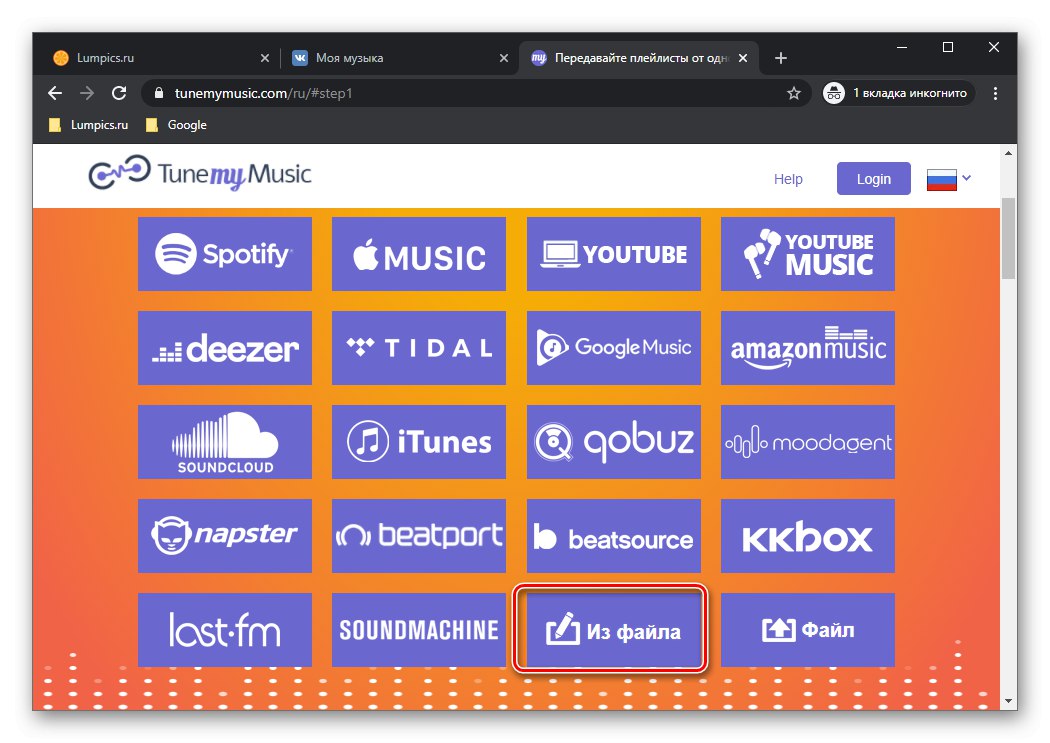Click the scrollbar up arrow
The width and height of the screenshot is (1050, 743).
coord(1008,153)
